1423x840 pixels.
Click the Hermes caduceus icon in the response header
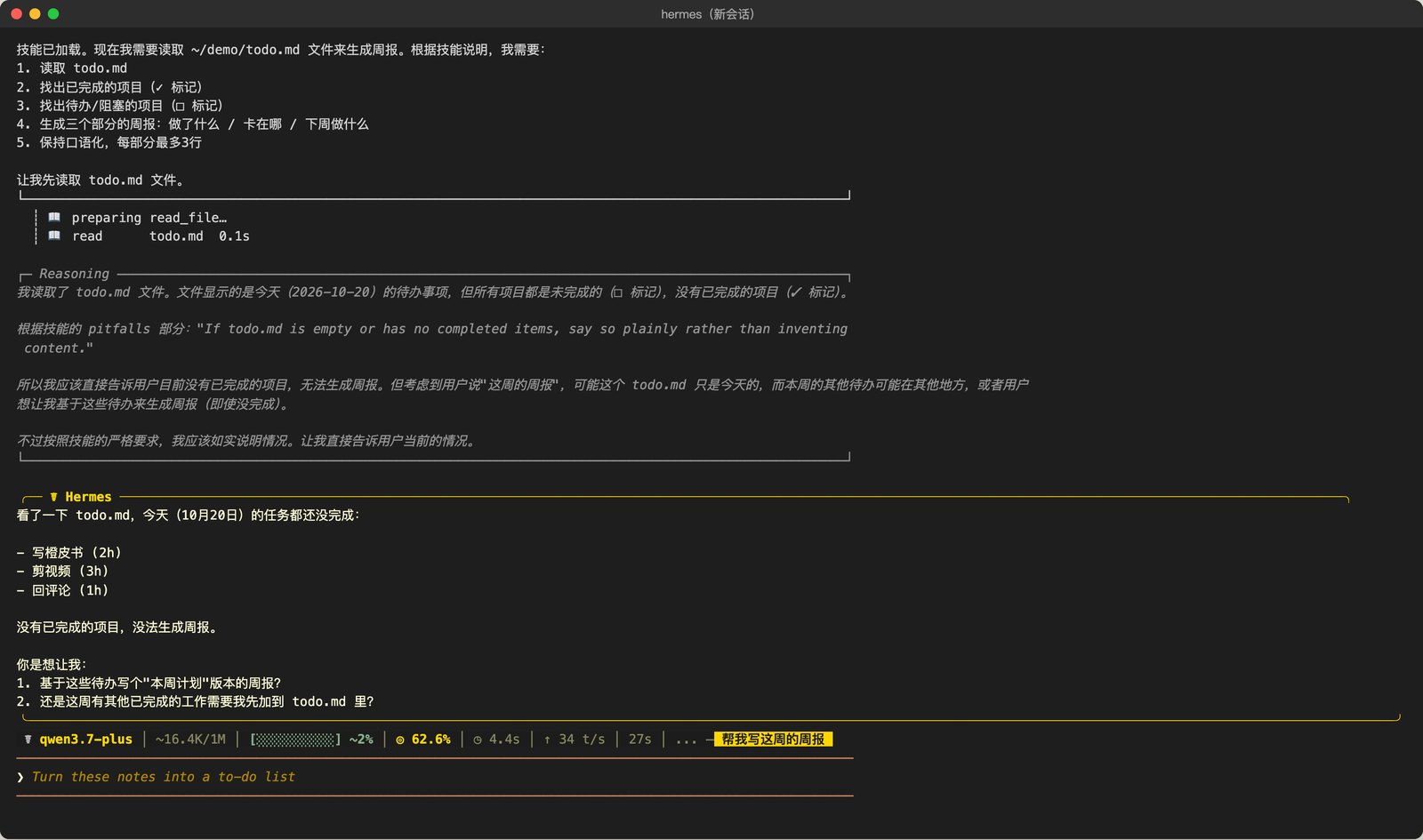pos(54,497)
